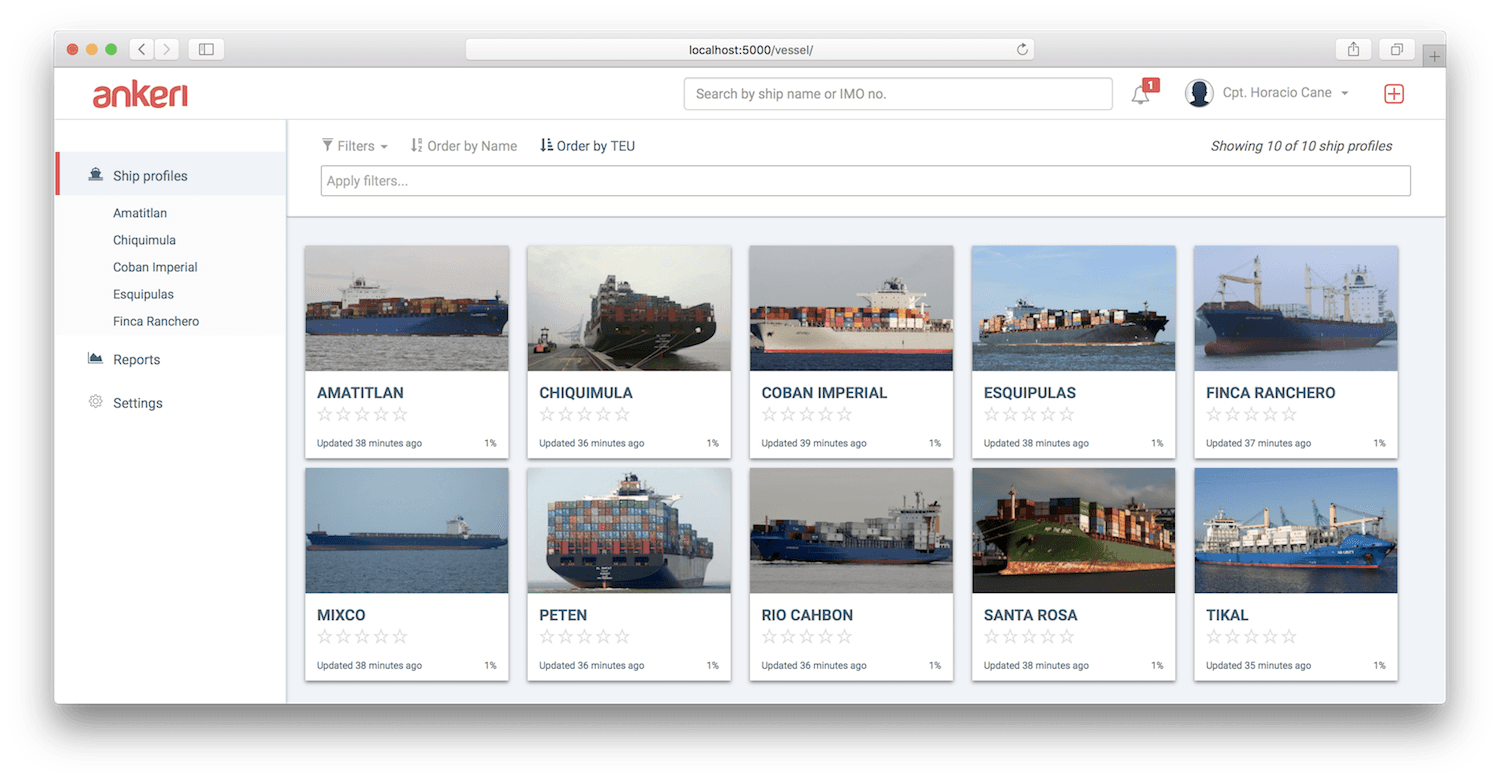Rate COBAN IMPERIAL with the third star
1500x781 pixels.
pos(807,414)
